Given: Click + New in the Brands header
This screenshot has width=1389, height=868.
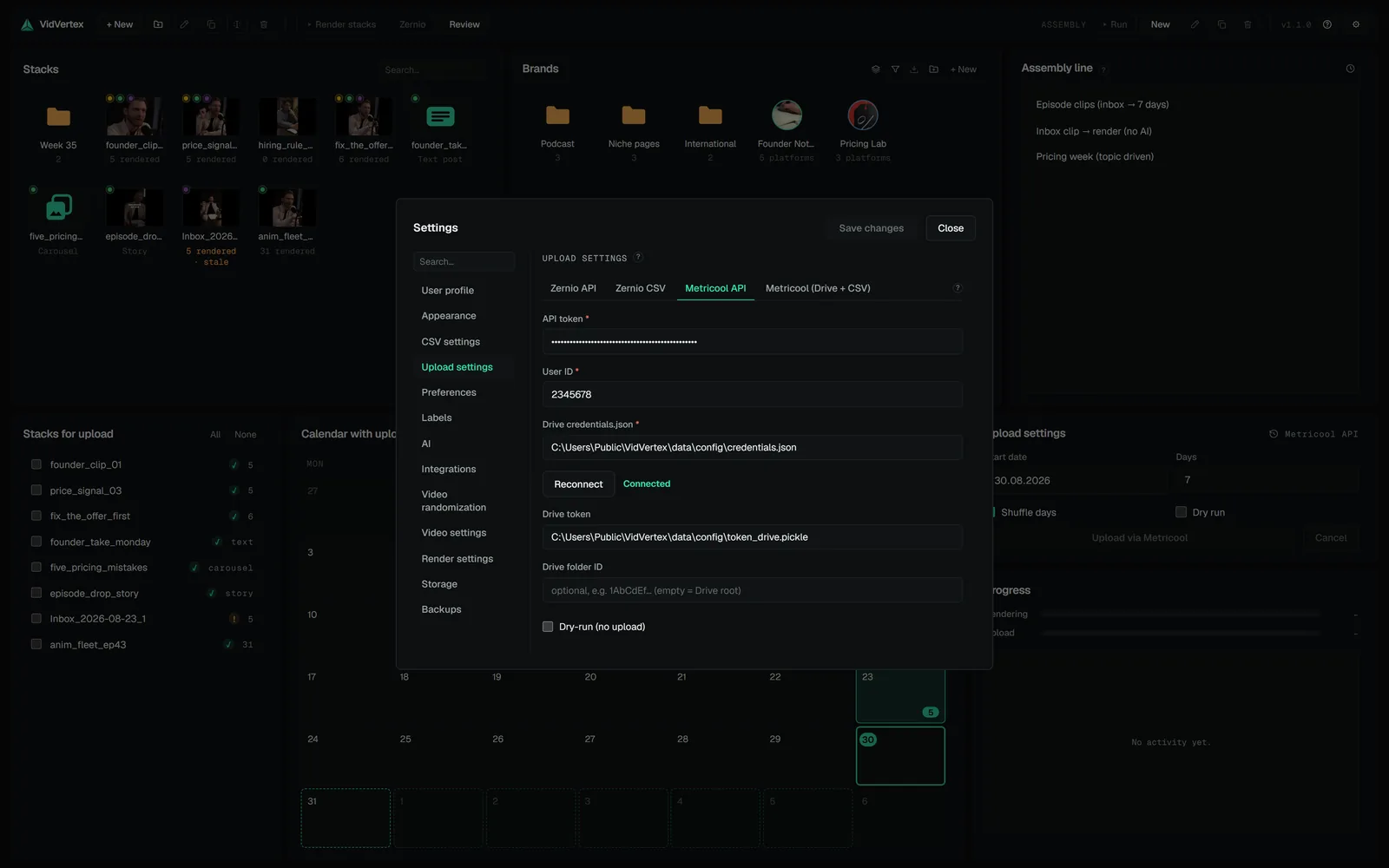Looking at the screenshot, I should pos(964,69).
